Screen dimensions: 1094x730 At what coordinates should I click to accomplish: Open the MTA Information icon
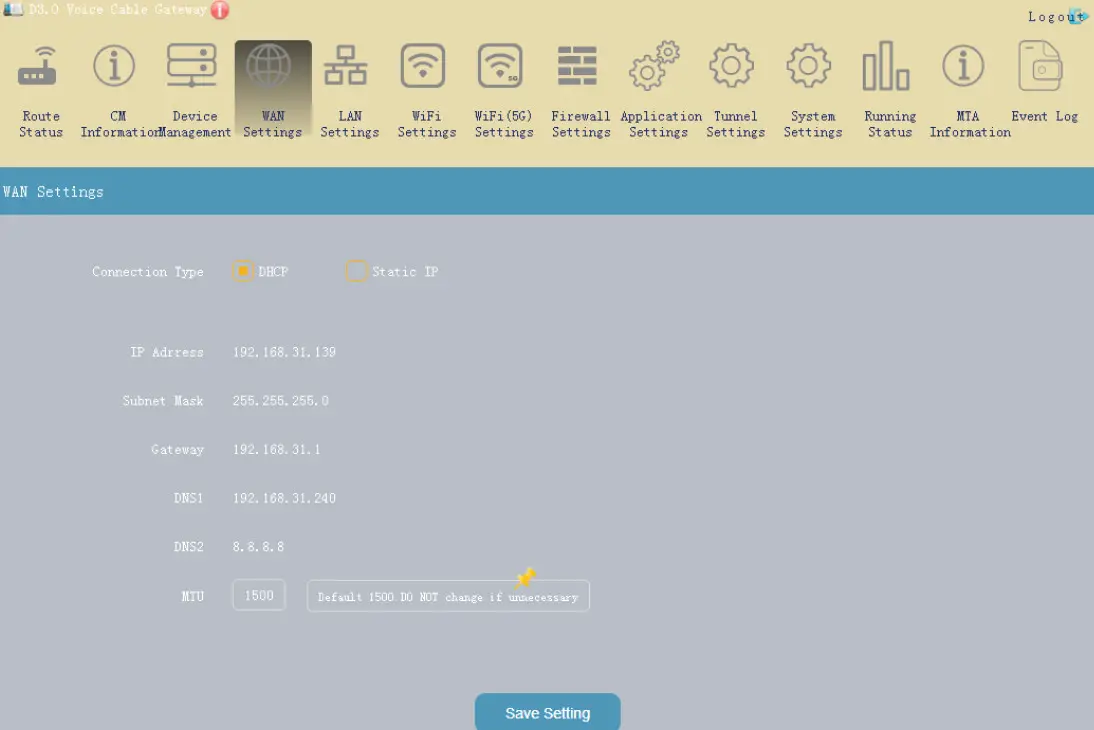click(x=963, y=66)
